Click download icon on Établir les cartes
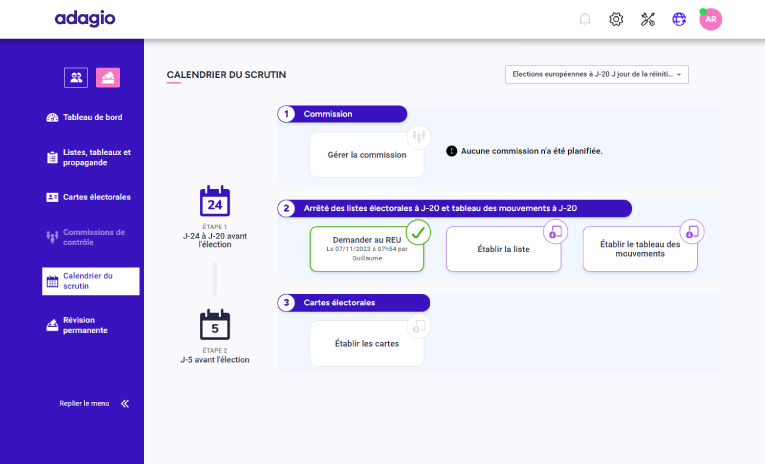765x464 pixels. (419, 326)
